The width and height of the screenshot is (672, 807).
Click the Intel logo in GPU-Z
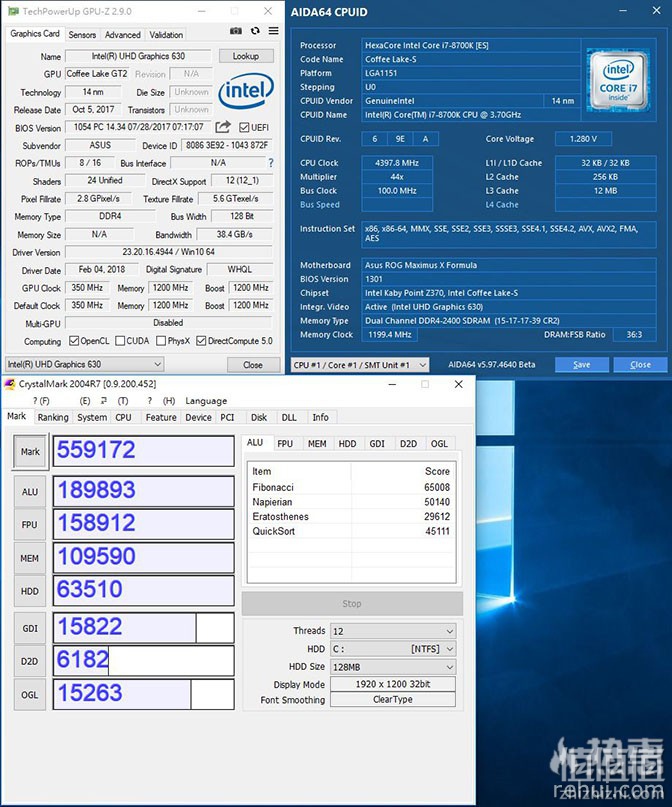246,91
